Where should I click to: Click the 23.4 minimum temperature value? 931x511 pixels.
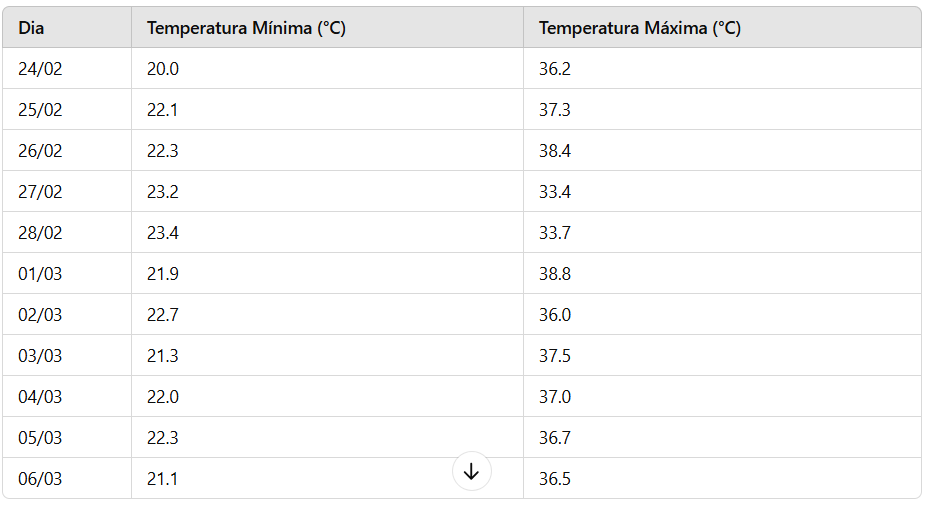163,233
